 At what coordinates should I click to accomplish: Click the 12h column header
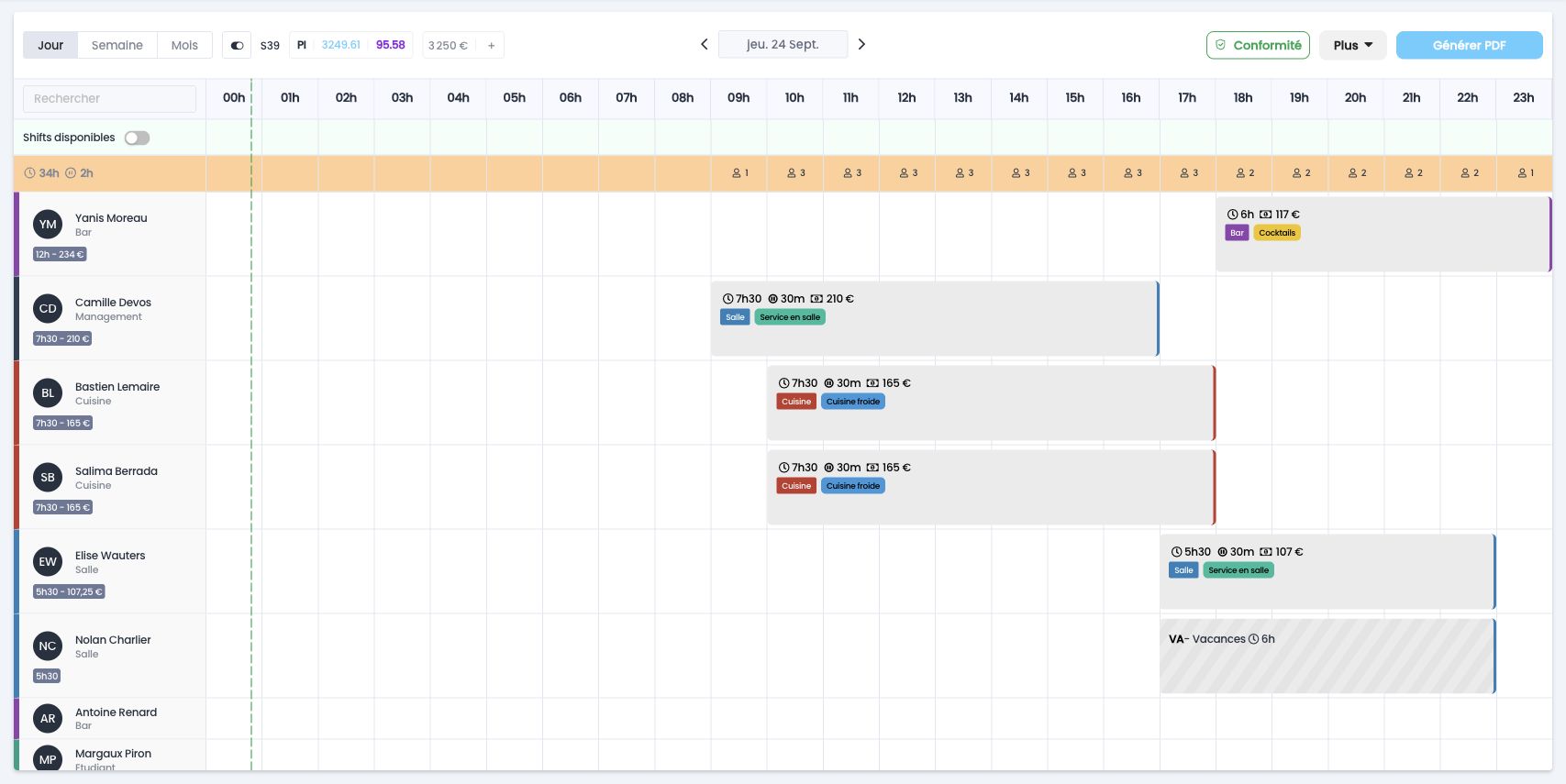click(x=906, y=98)
